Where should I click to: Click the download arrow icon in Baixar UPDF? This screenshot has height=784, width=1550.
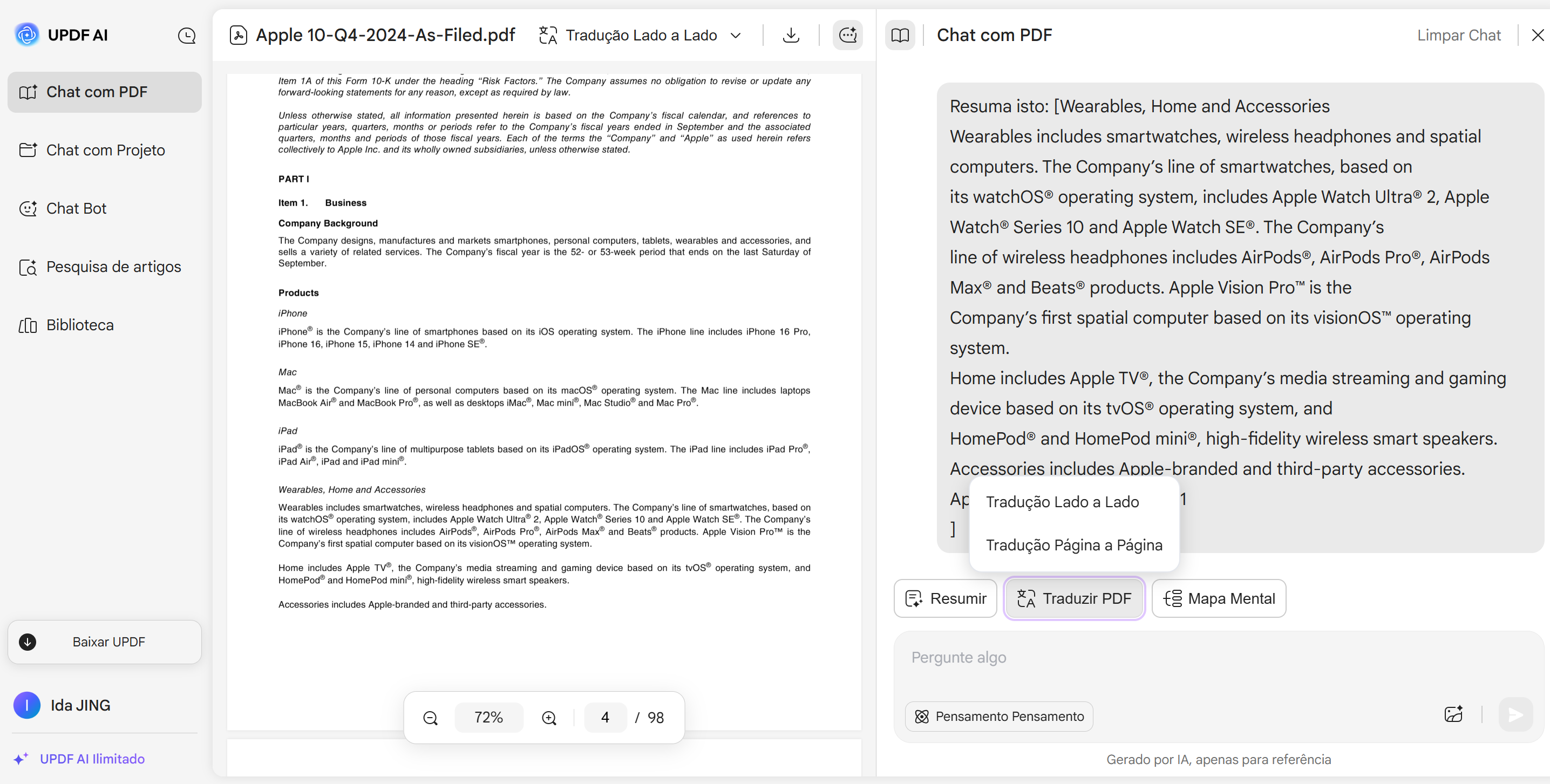click(28, 642)
